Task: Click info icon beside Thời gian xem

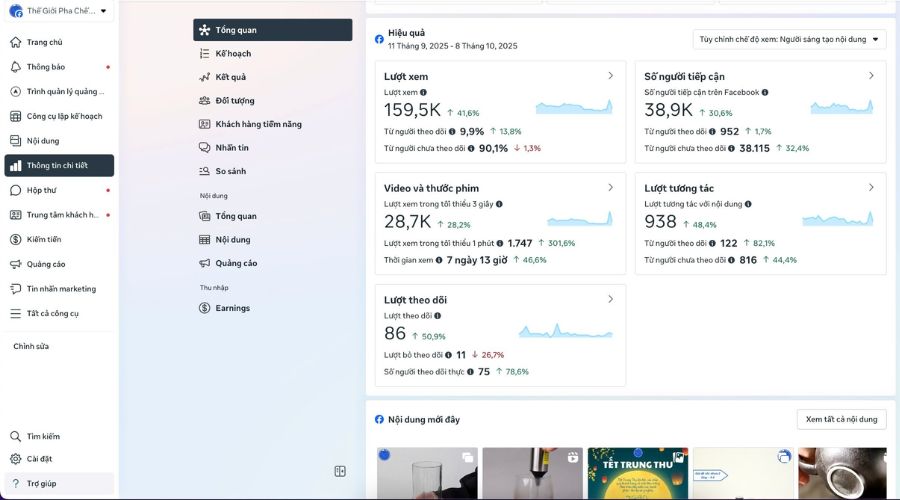Action: tap(439, 260)
